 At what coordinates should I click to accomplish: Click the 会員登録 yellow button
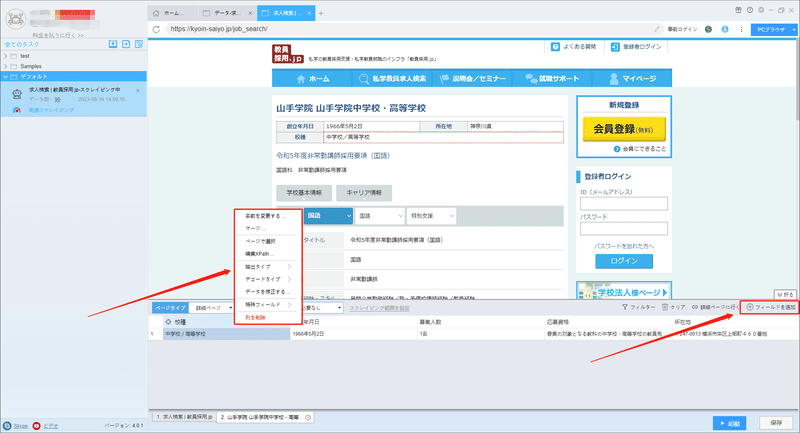tap(624, 129)
